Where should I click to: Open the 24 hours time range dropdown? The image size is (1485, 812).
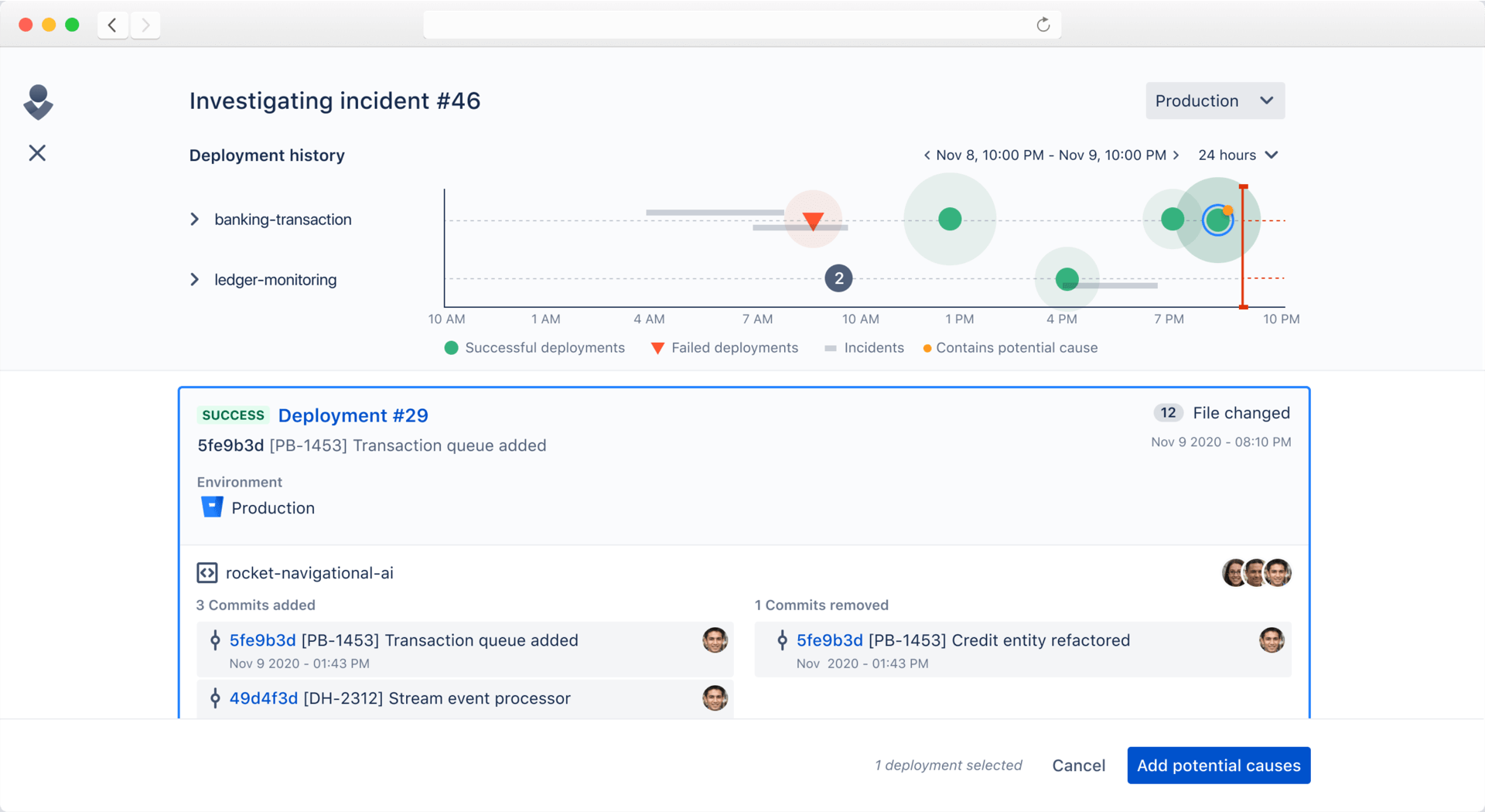point(1237,155)
